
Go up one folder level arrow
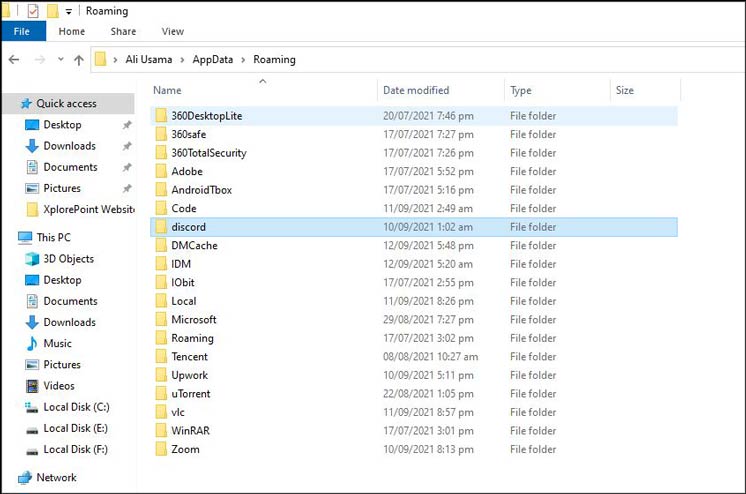tap(79, 60)
